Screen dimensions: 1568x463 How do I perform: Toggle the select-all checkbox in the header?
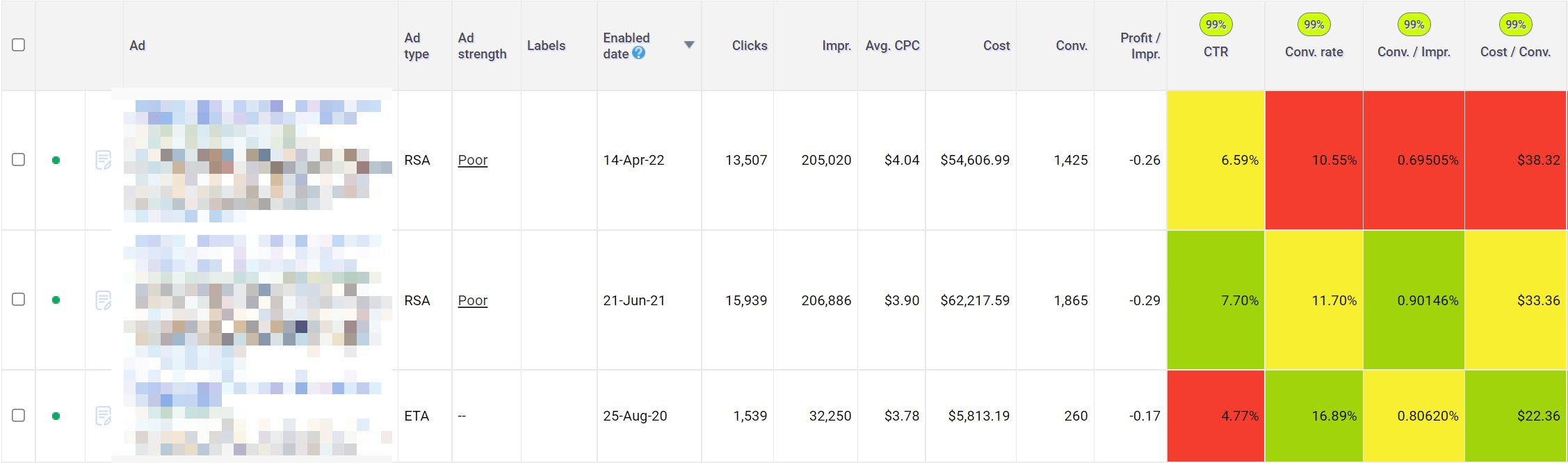click(x=19, y=45)
